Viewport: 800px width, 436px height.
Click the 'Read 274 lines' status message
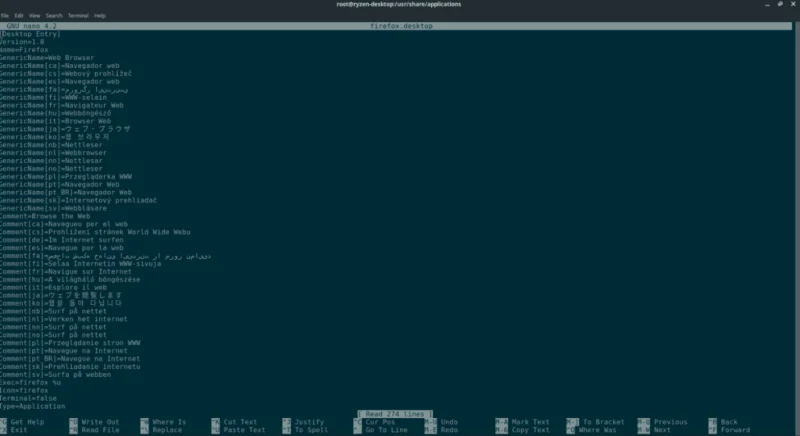(394, 414)
